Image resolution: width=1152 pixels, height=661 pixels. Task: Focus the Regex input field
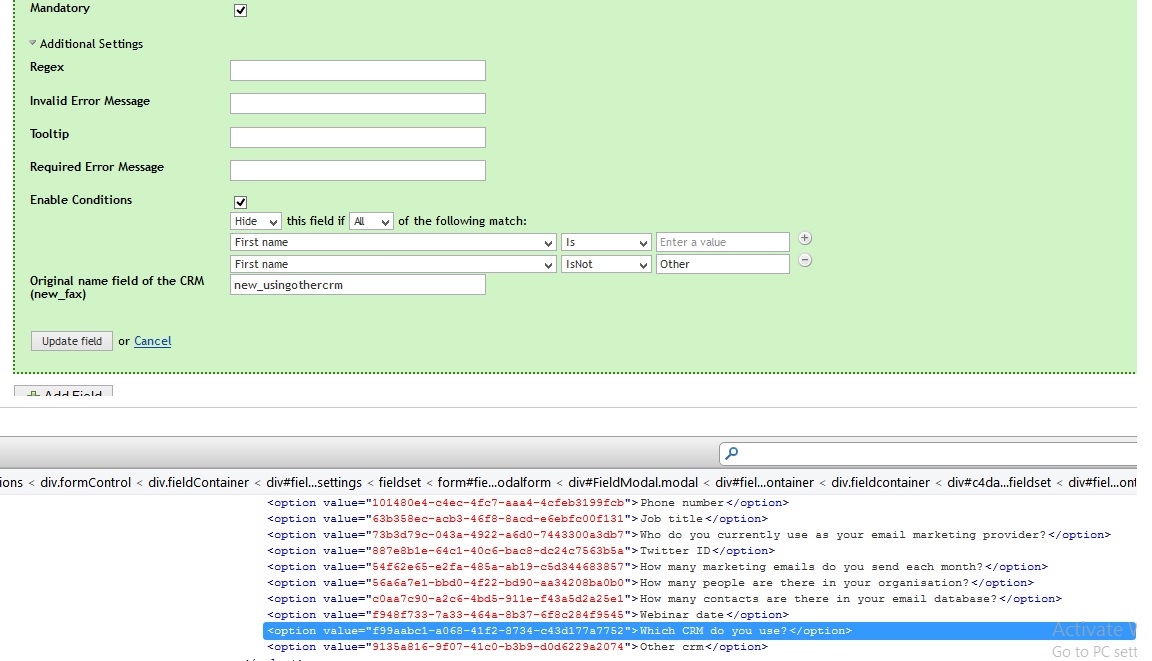358,71
